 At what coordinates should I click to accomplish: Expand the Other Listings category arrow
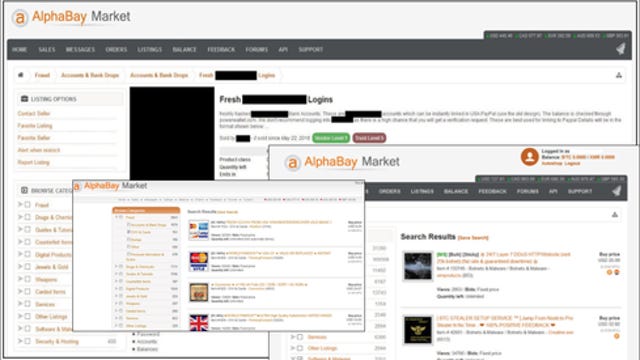(20, 316)
